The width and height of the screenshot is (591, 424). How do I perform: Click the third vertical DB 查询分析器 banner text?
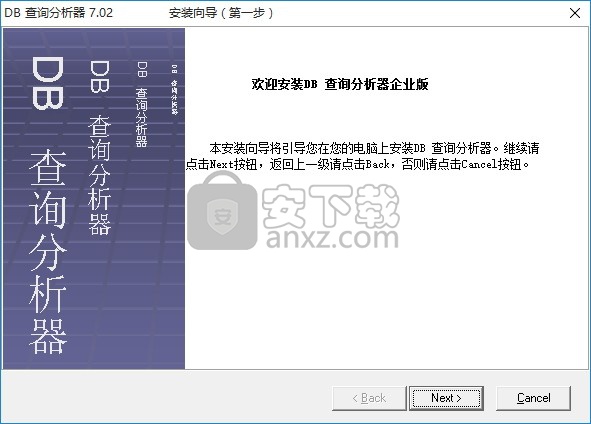142,104
